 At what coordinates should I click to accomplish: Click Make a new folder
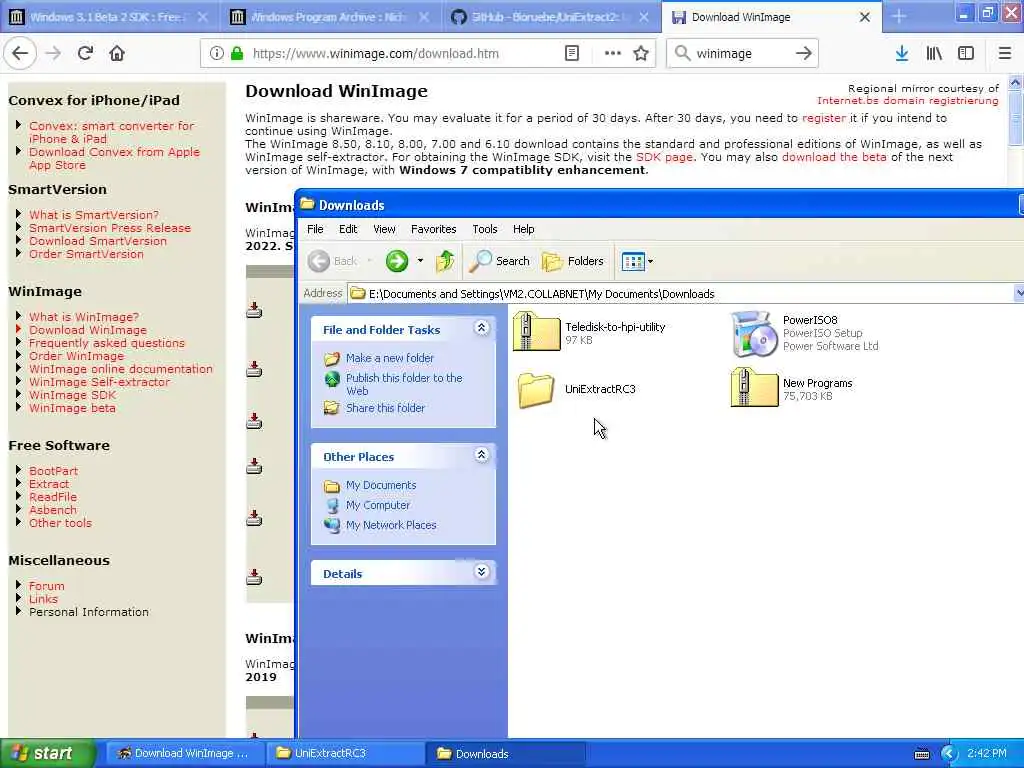pos(389,358)
